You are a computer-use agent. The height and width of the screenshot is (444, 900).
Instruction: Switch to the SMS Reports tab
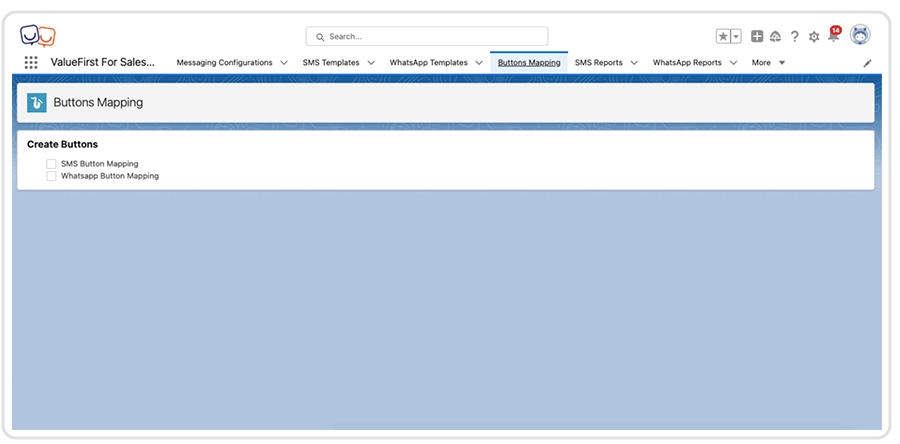point(598,63)
